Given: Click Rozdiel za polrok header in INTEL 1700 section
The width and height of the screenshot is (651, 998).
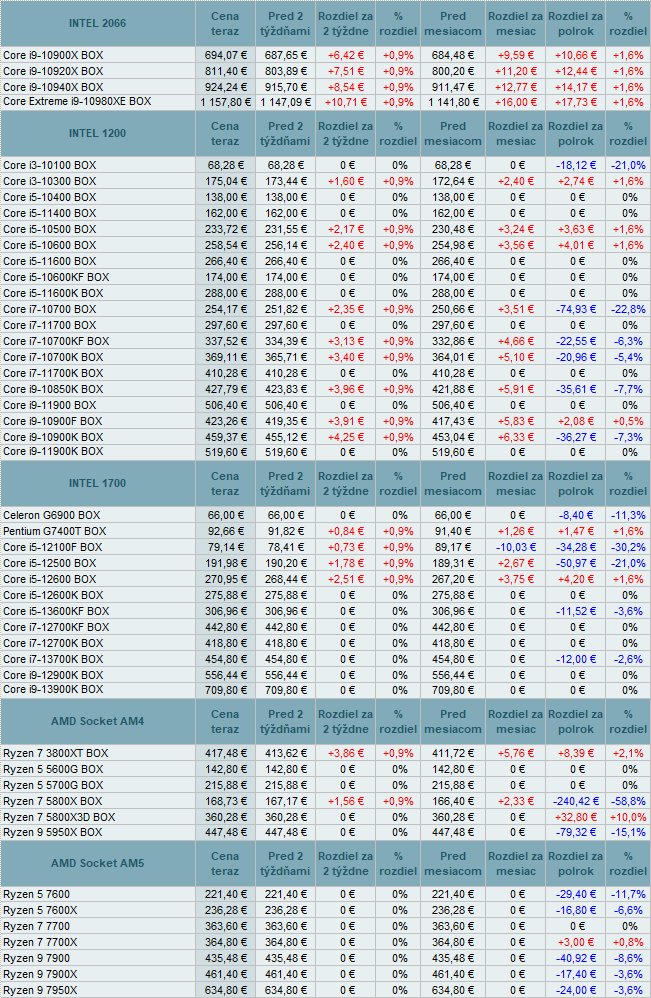Looking at the screenshot, I should (x=575, y=484).
